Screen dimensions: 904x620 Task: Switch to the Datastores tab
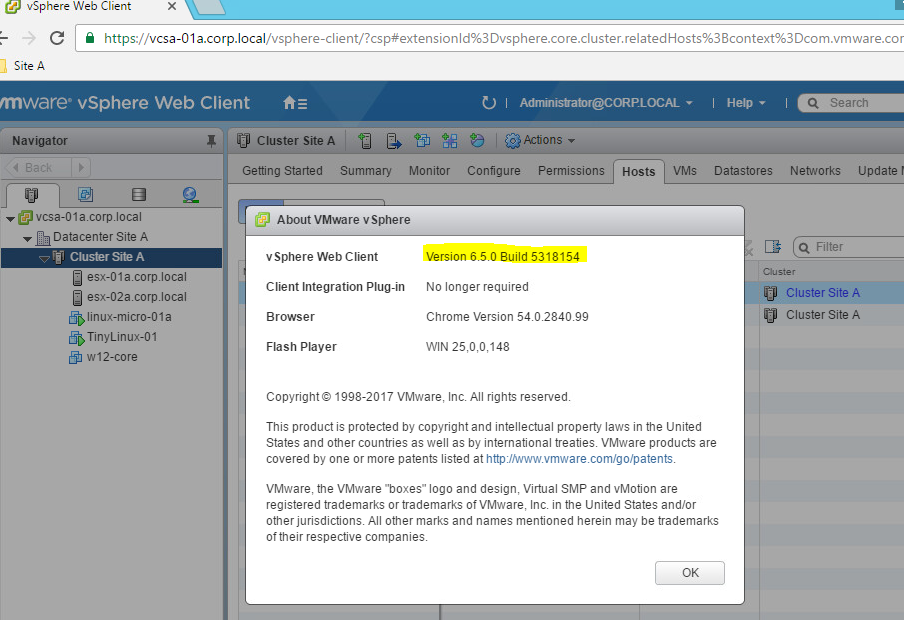(x=743, y=171)
